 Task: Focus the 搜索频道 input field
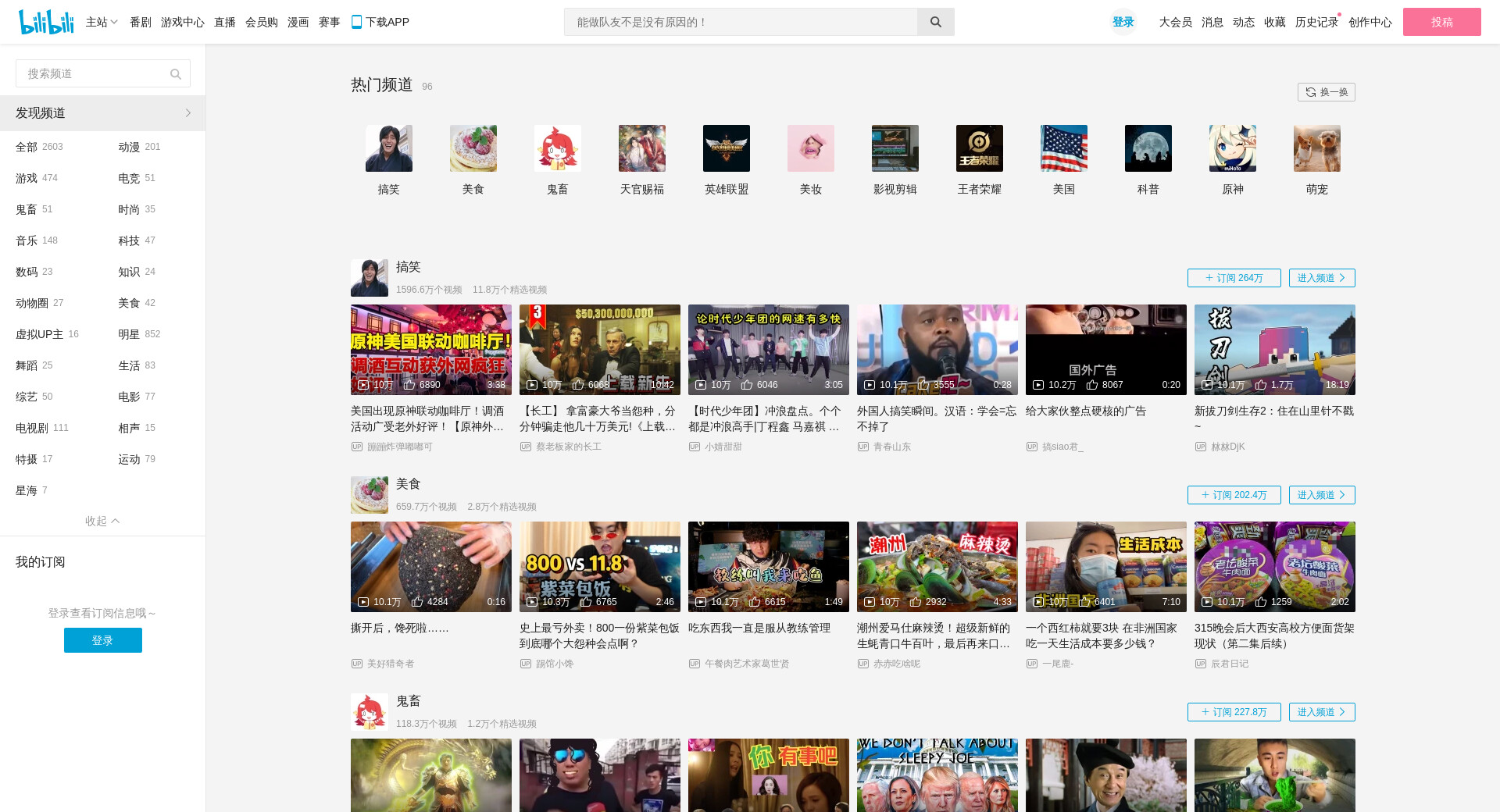click(94, 74)
